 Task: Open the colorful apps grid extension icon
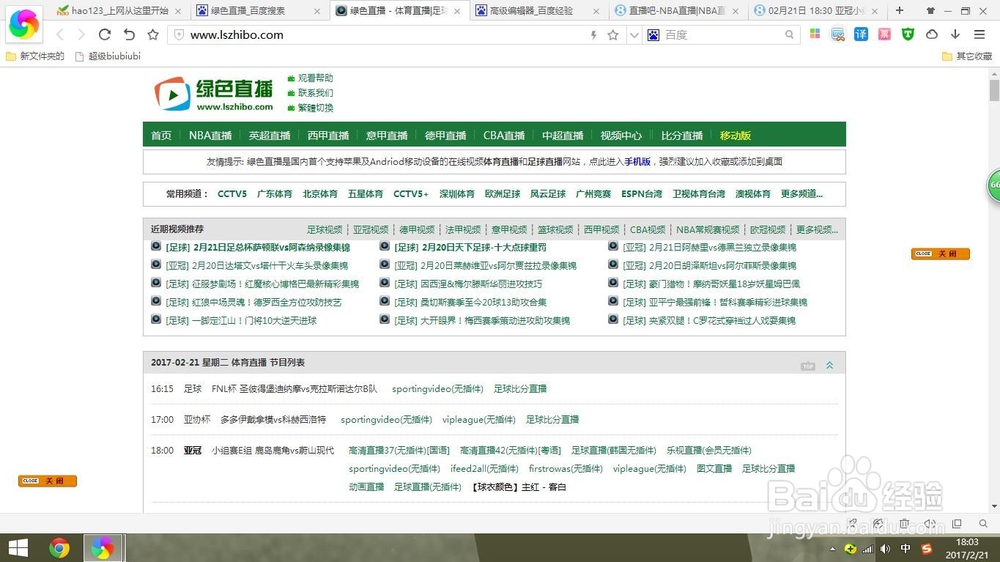[x=814, y=34]
